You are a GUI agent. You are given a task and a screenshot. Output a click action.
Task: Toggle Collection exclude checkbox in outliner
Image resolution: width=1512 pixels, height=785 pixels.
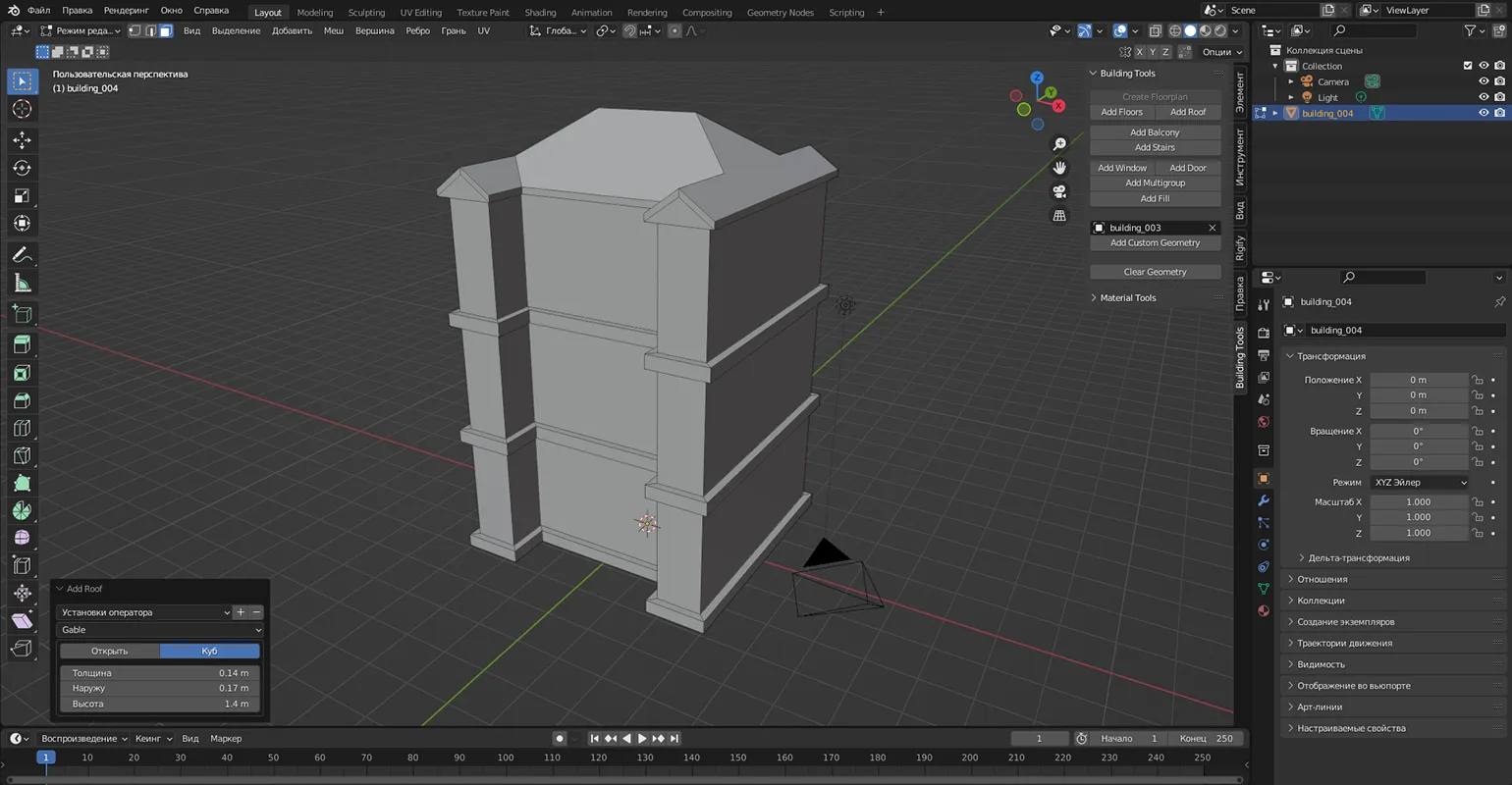[1468, 66]
